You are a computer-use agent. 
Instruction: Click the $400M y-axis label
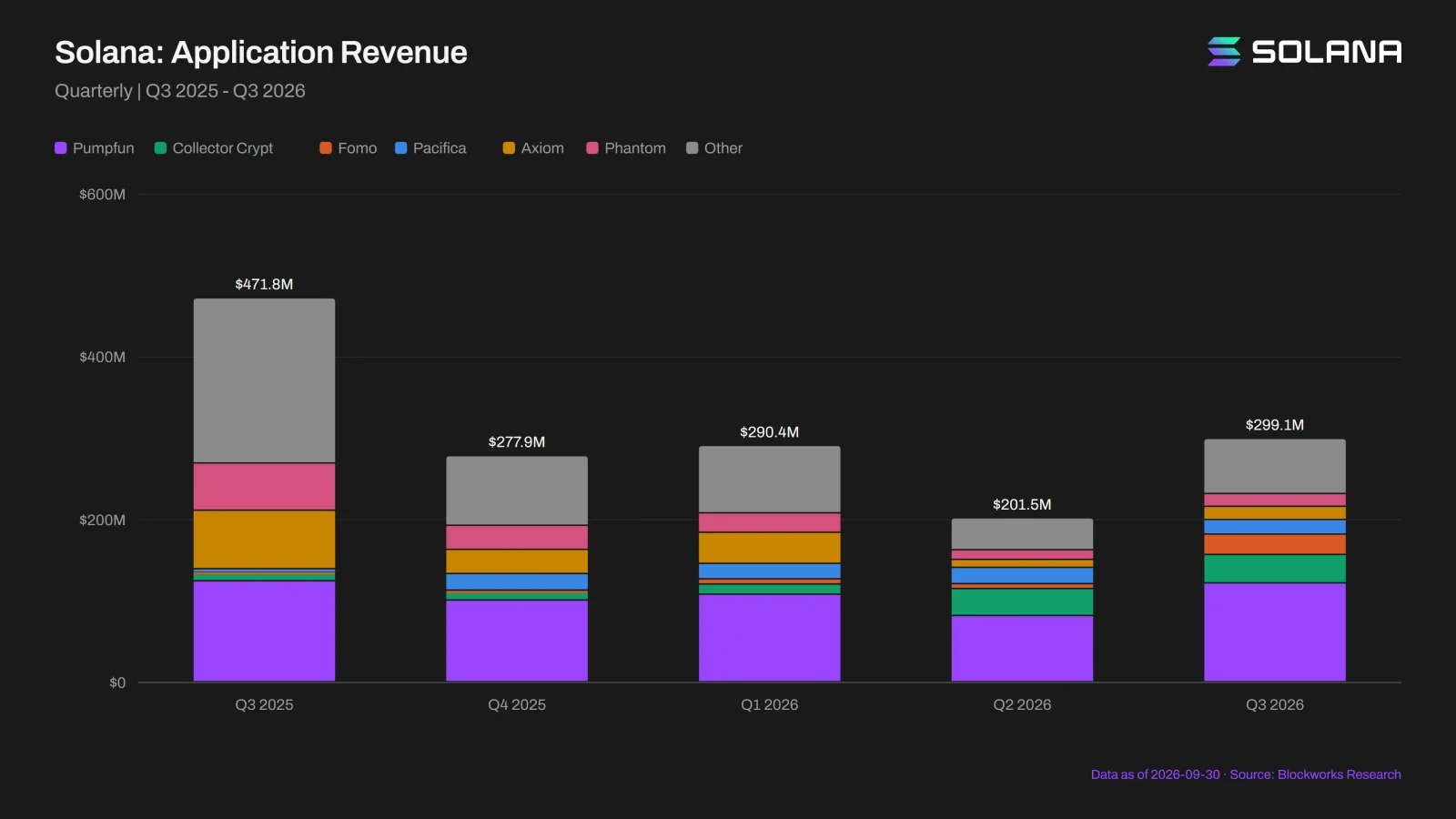point(102,357)
